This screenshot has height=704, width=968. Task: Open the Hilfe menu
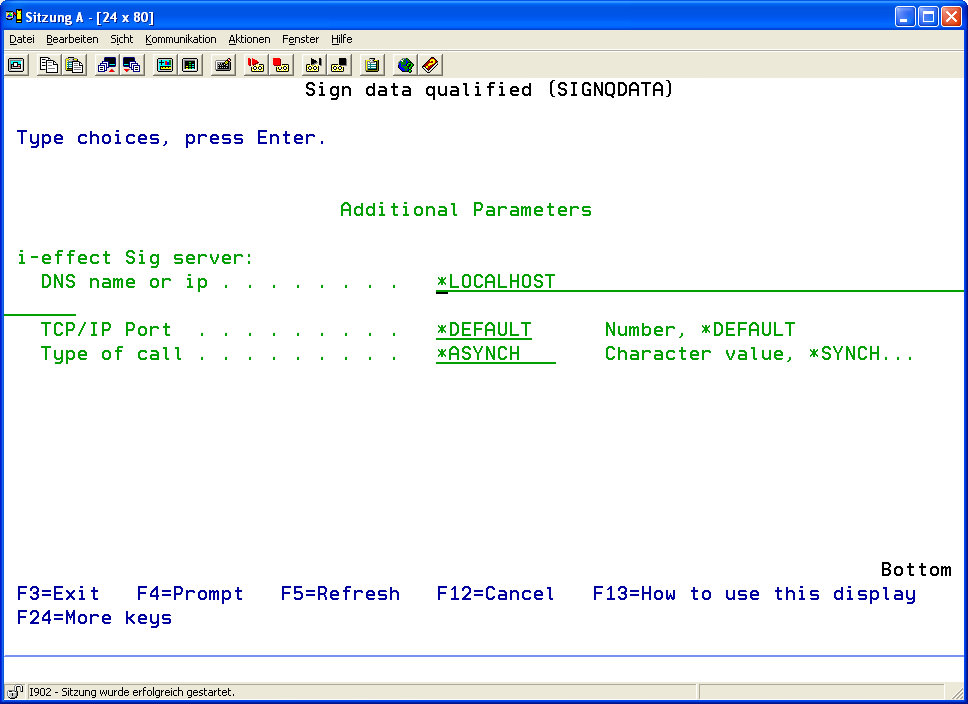(x=341, y=39)
